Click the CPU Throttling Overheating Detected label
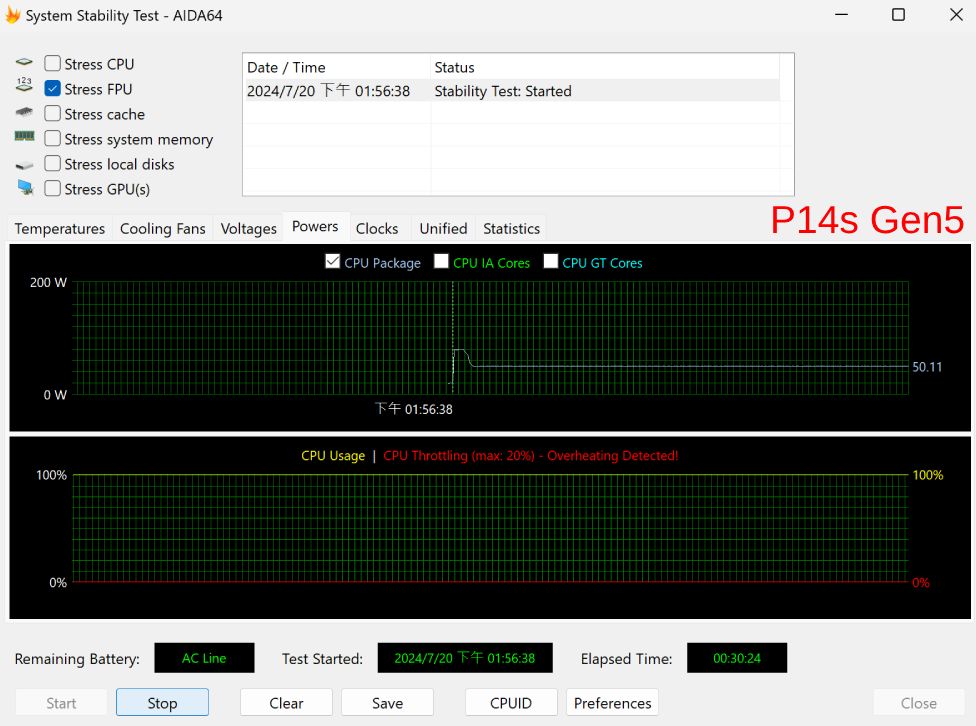 point(530,456)
